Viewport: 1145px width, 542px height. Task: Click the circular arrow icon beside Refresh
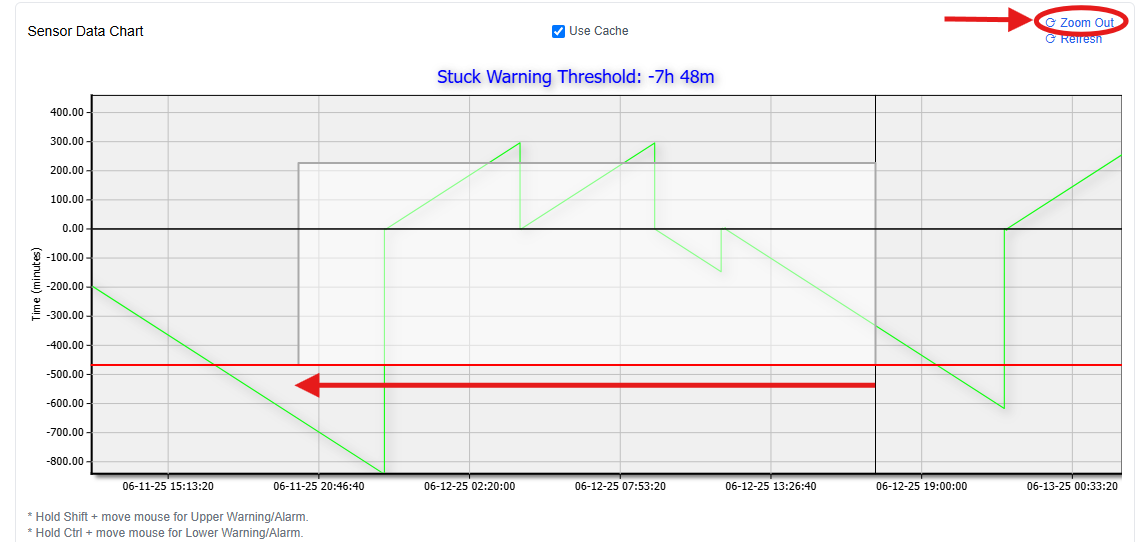(1050, 39)
